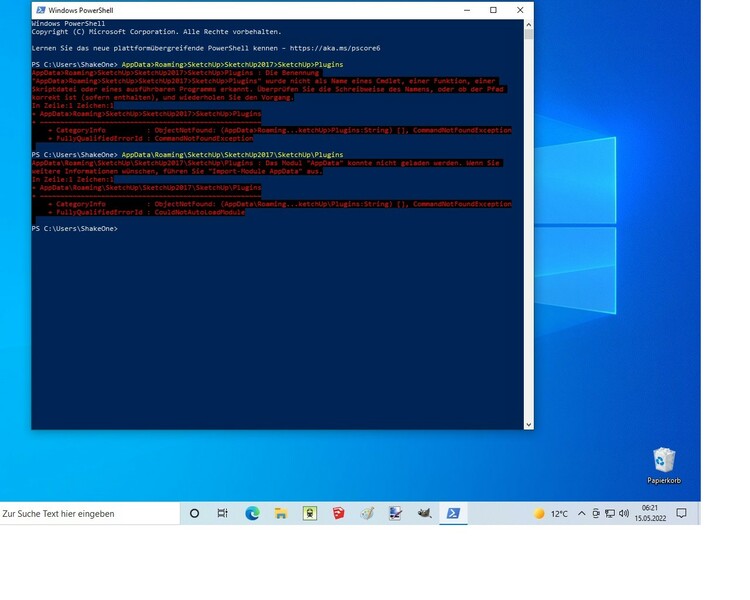Click the green train icon on the taskbar
Screen dimensions: 750x600
coord(310,513)
